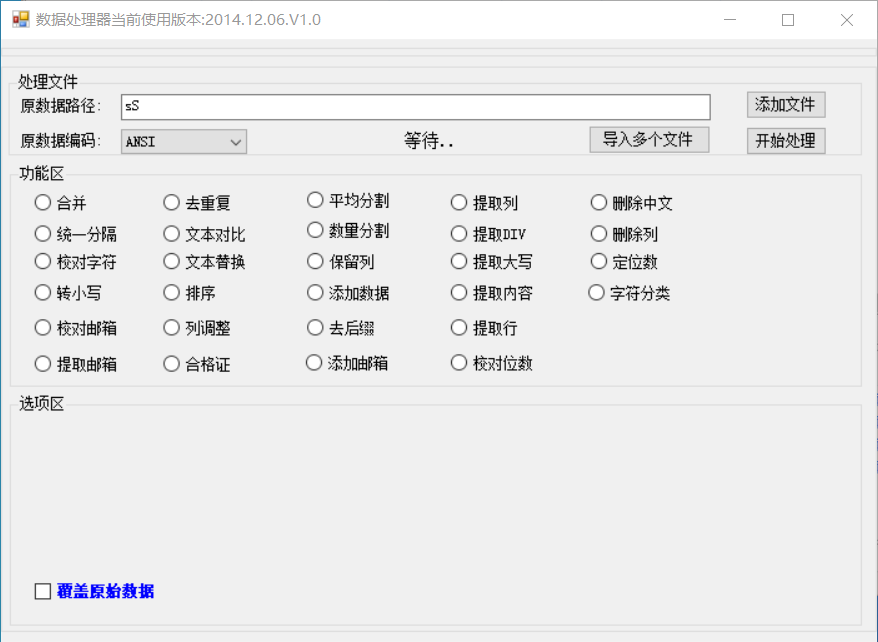The width and height of the screenshot is (878, 642).
Task: Click the 原数据路径 text field
Action: 415,106
